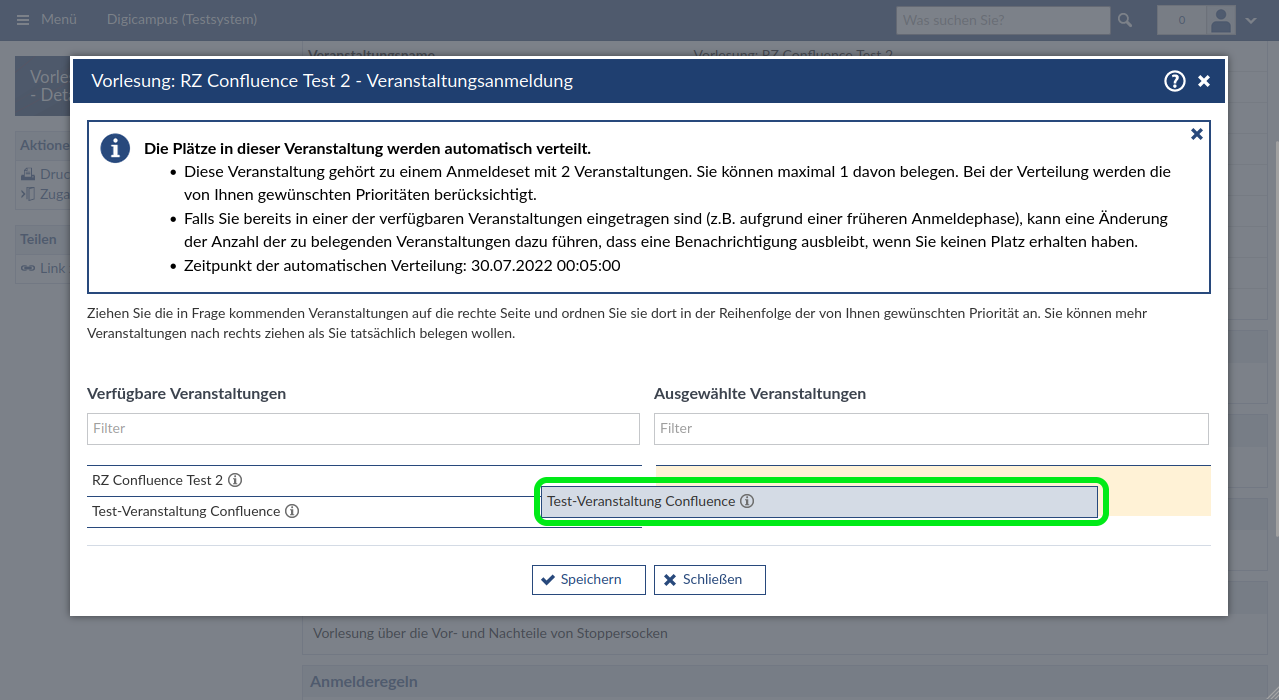The image size is (1279, 700).
Task: Select RZ Confluence Test 2 in available list
Action: click(158, 480)
